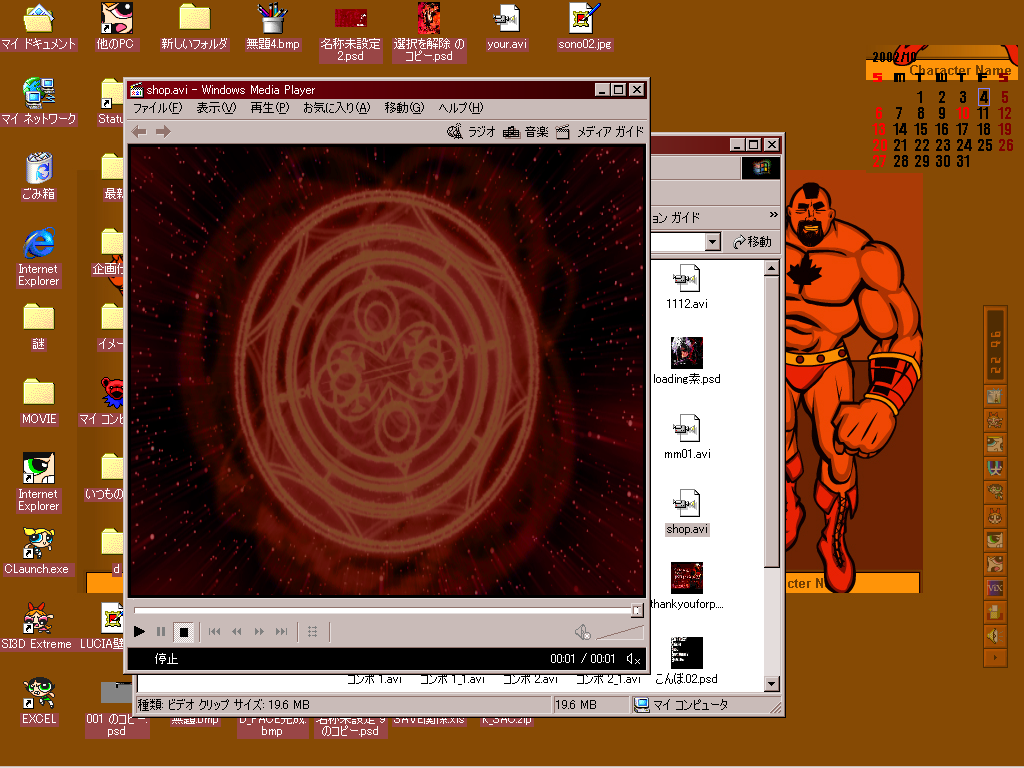Expand the toolbar chevron in Explorer
Screen dimensions: 1024x768
tap(773, 214)
